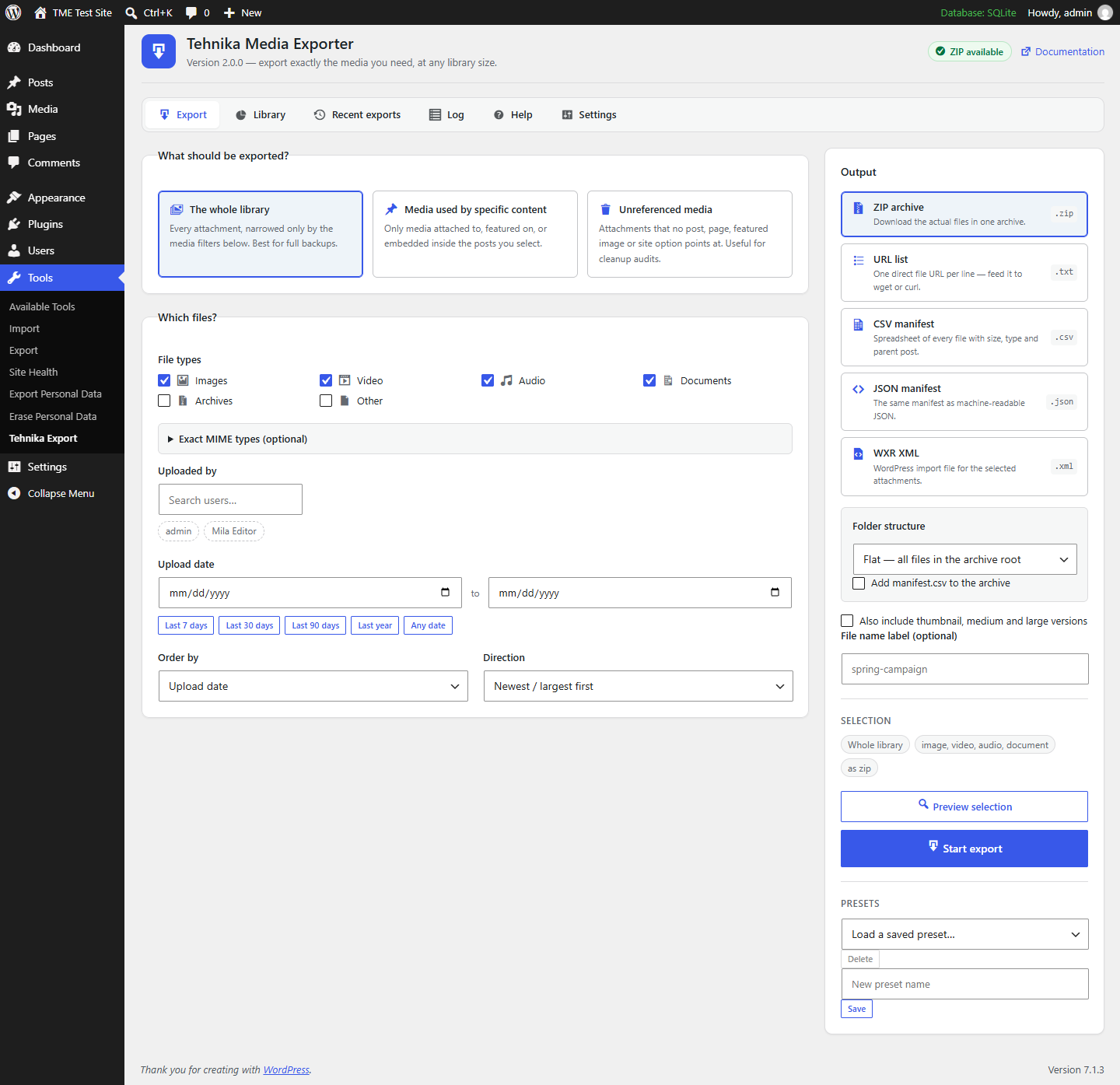Expand Exact MIME types (optional)

coord(475,439)
